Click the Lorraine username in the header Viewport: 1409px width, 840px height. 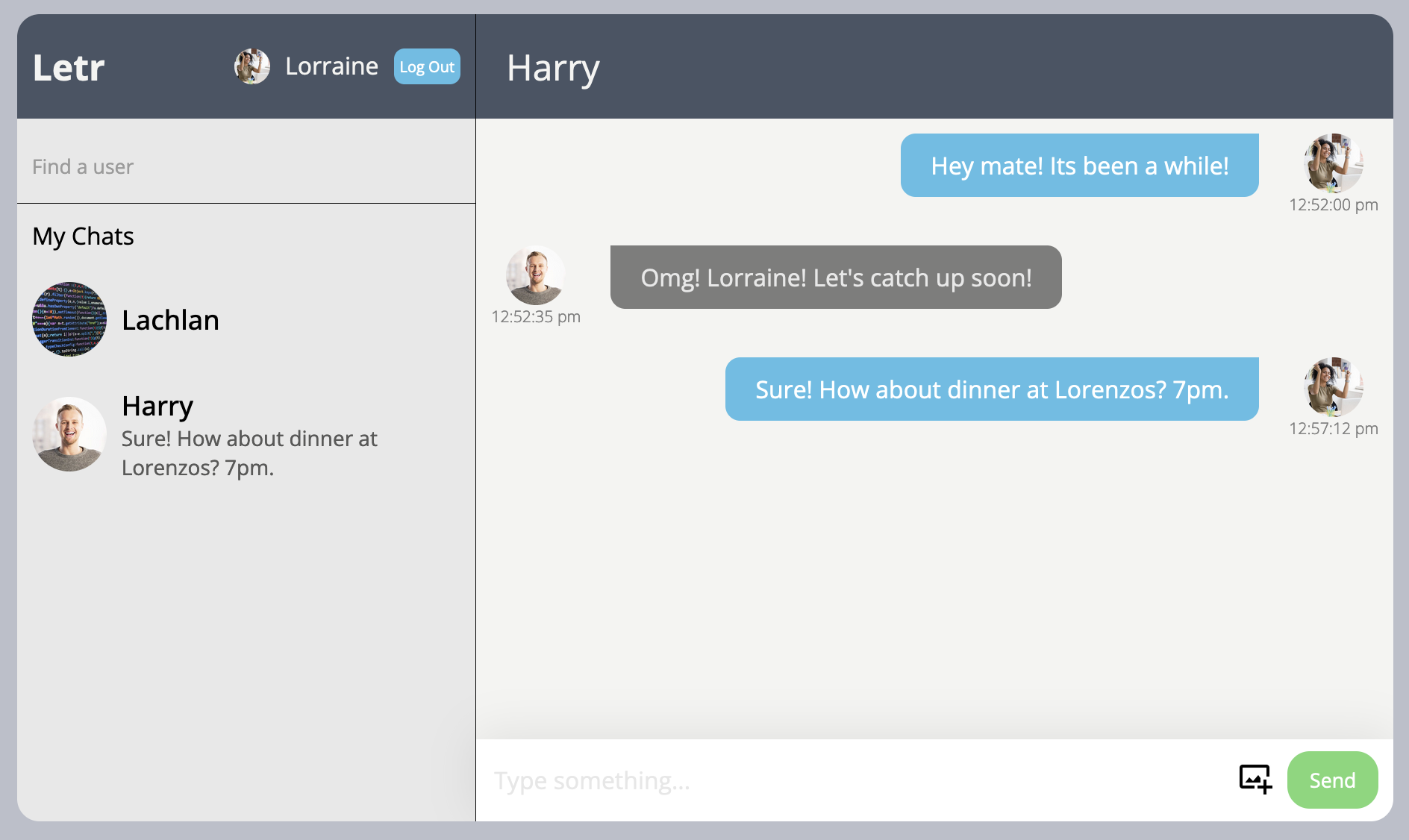(x=331, y=66)
